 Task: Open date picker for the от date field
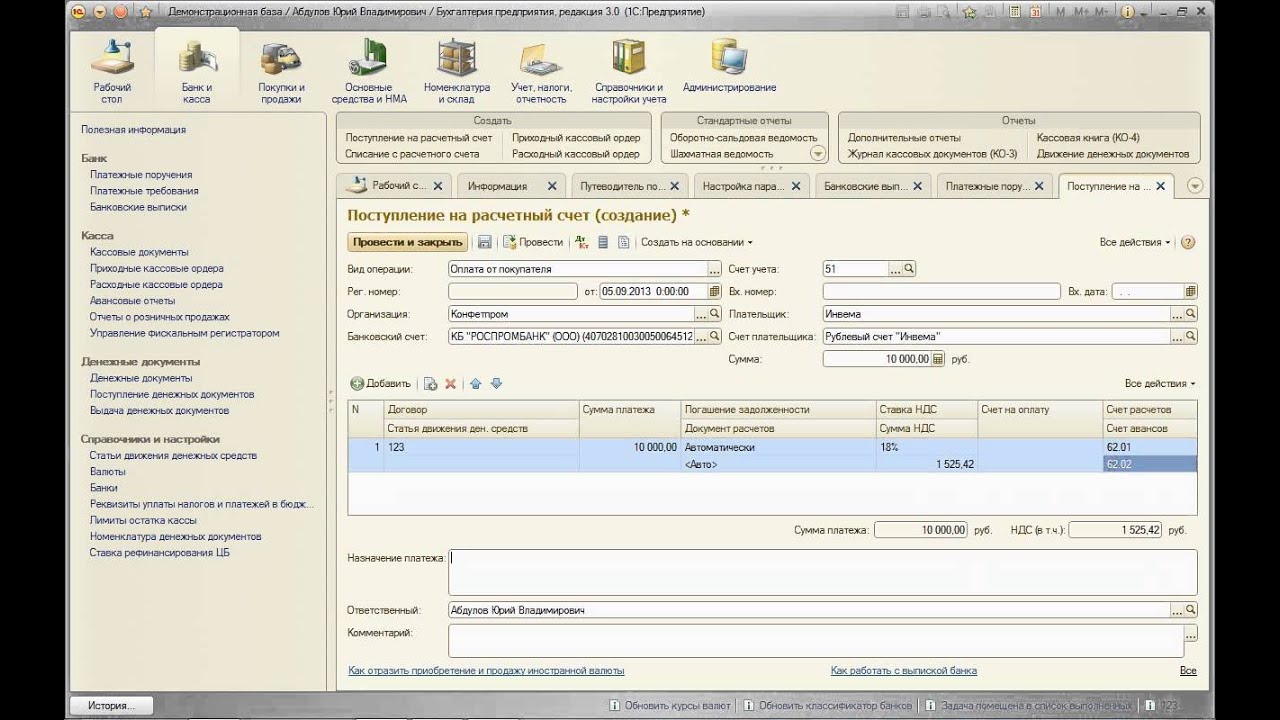[714, 292]
